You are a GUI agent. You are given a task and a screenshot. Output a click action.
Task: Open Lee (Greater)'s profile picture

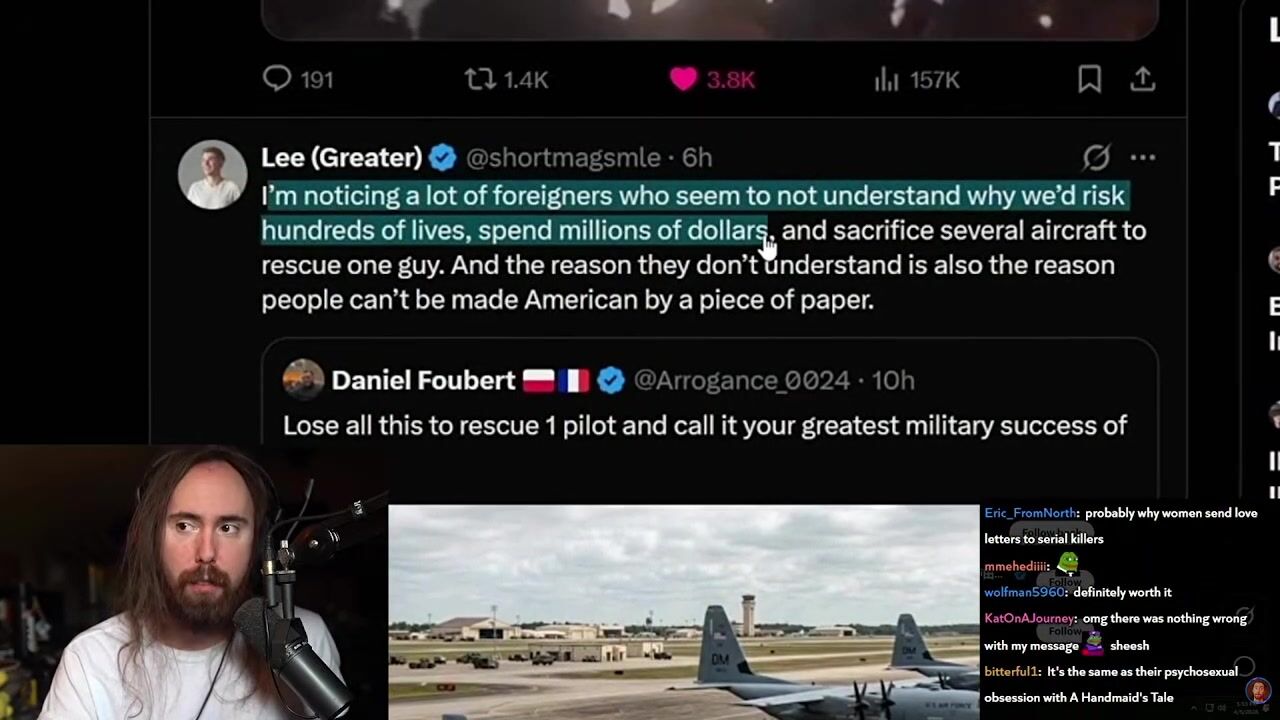pos(212,174)
